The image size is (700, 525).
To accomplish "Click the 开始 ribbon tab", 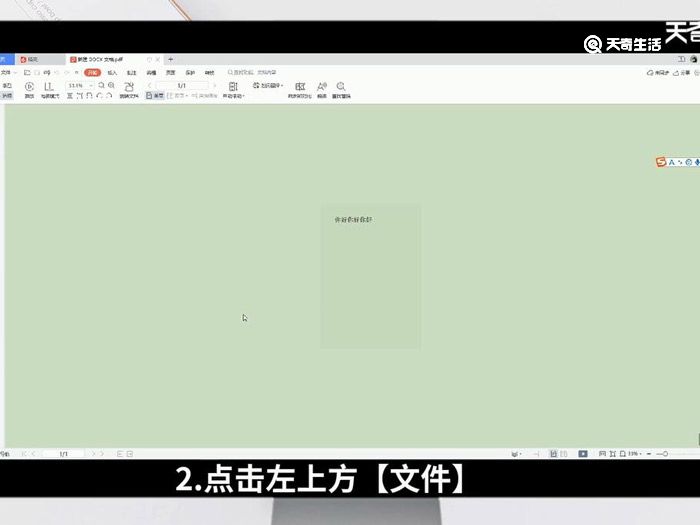I will coord(92,72).
